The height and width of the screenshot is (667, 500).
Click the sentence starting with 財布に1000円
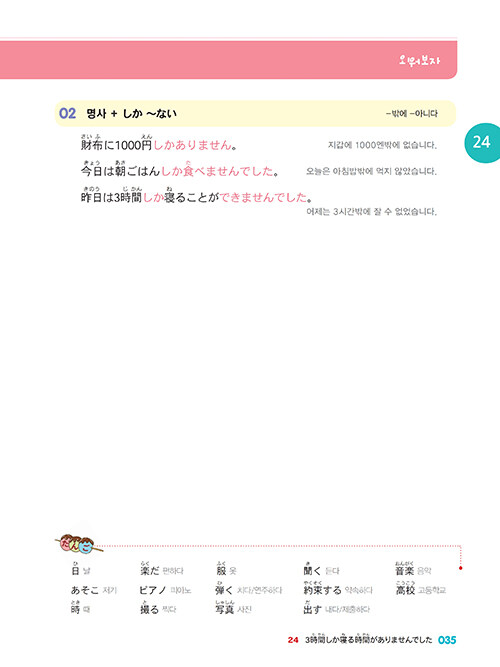pos(159,143)
